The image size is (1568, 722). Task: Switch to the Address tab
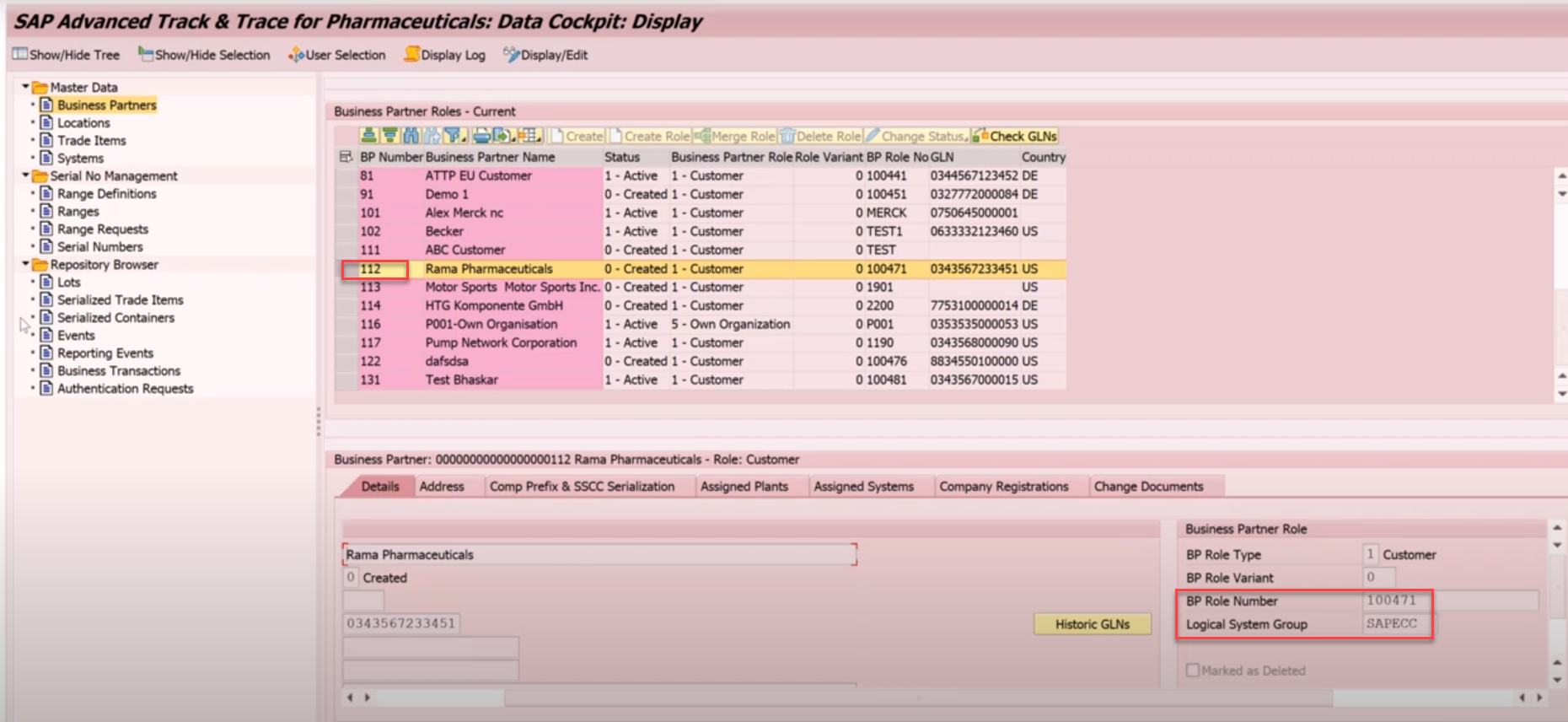(442, 487)
